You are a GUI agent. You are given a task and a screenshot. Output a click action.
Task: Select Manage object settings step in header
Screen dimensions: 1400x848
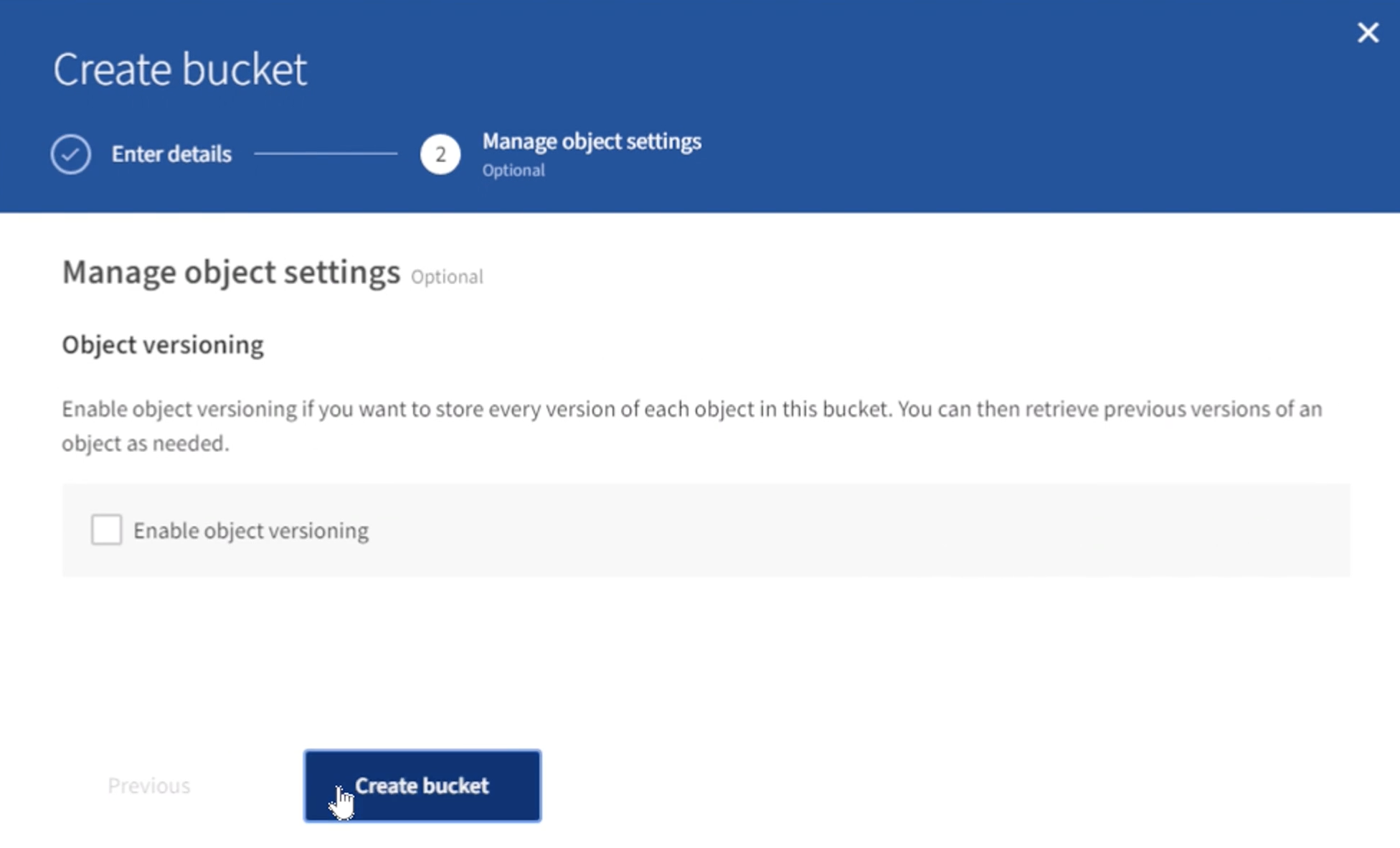pyautogui.click(x=591, y=141)
